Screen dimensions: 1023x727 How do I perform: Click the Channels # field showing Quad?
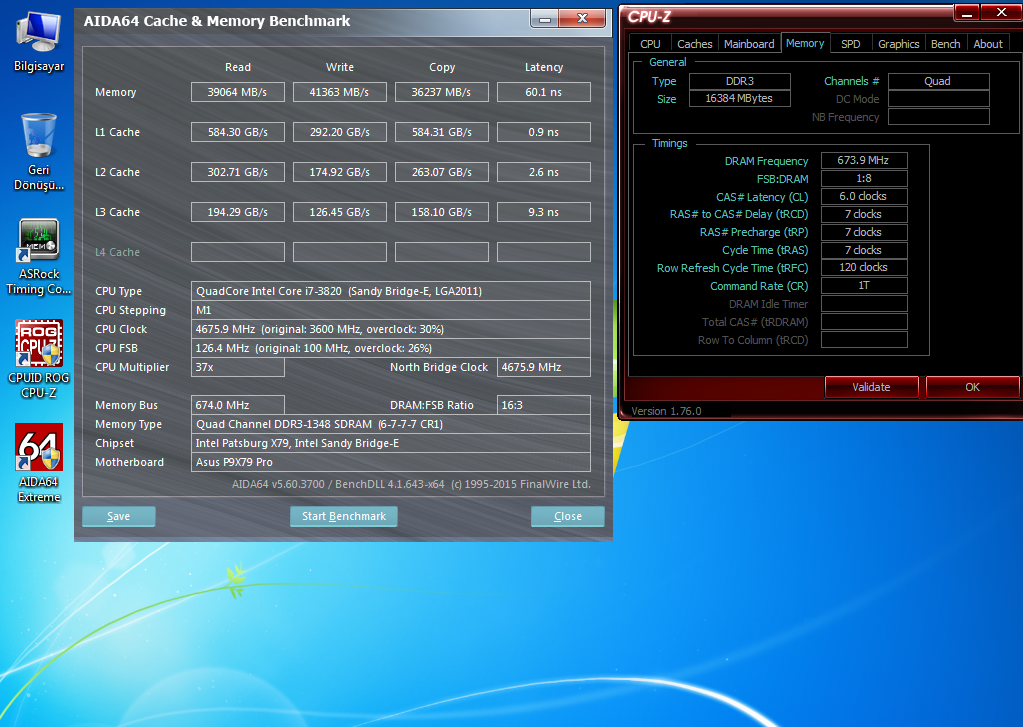click(x=938, y=81)
